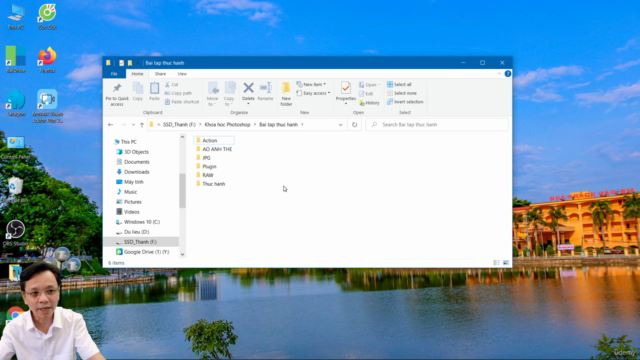
Task: Open This PC desktop icon
Action: 16,16
